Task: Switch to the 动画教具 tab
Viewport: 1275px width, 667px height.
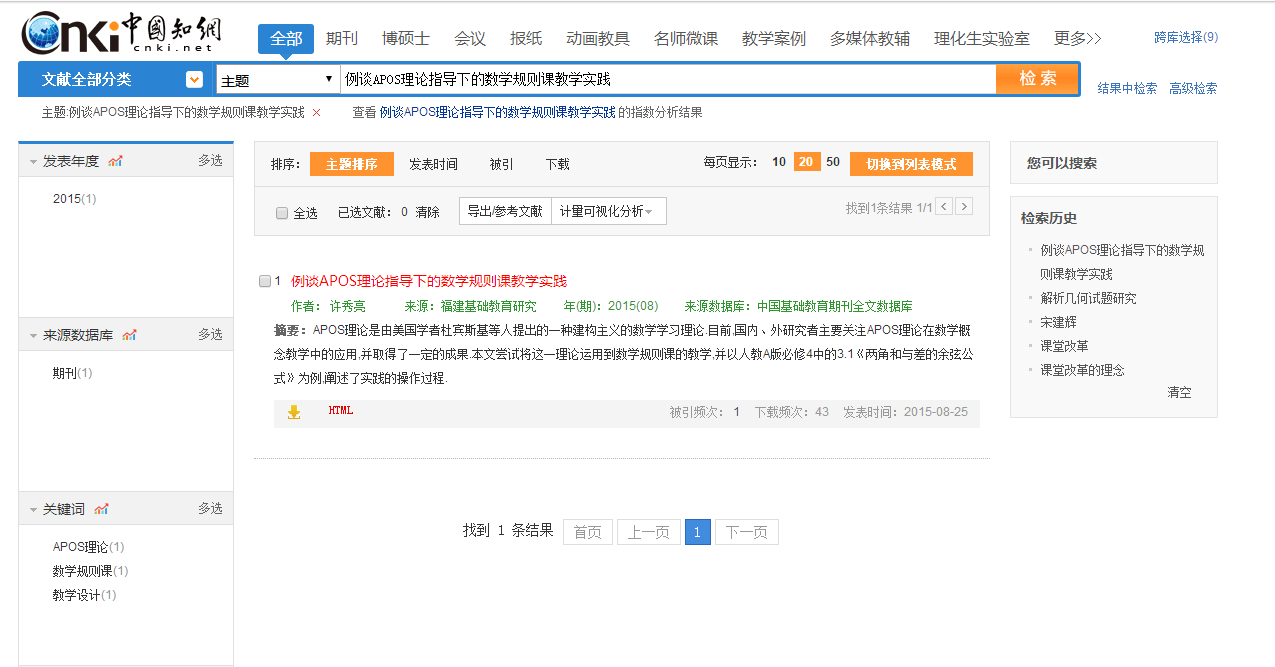Action: pyautogui.click(x=598, y=38)
